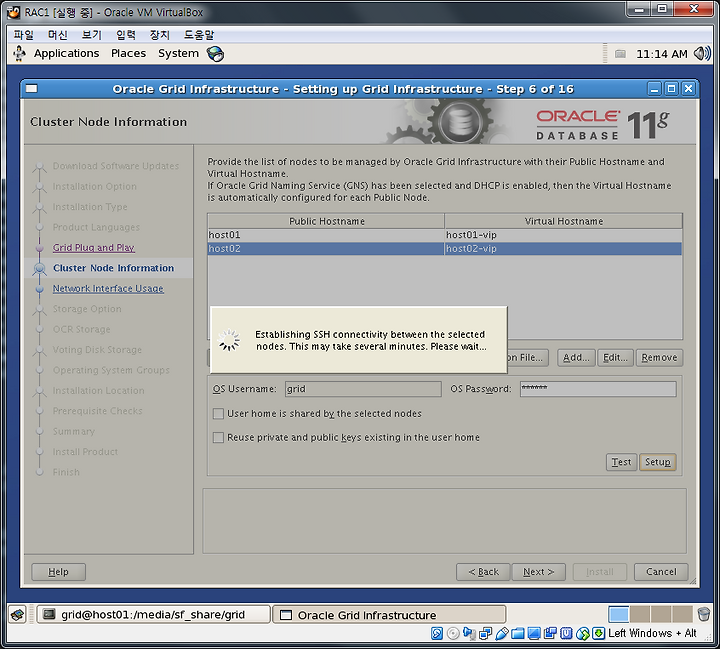Select the host01 public hostname cell
The height and width of the screenshot is (649, 720).
(x=326, y=235)
